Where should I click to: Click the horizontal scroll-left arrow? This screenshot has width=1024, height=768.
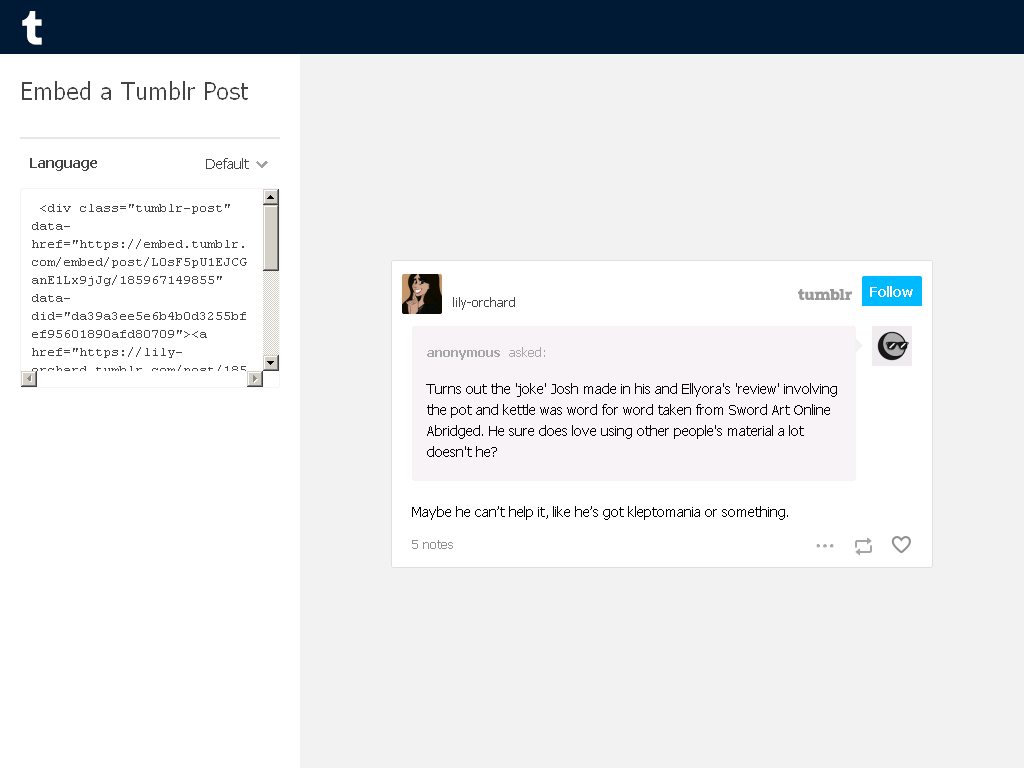pyautogui.click(x=29, y=379)
